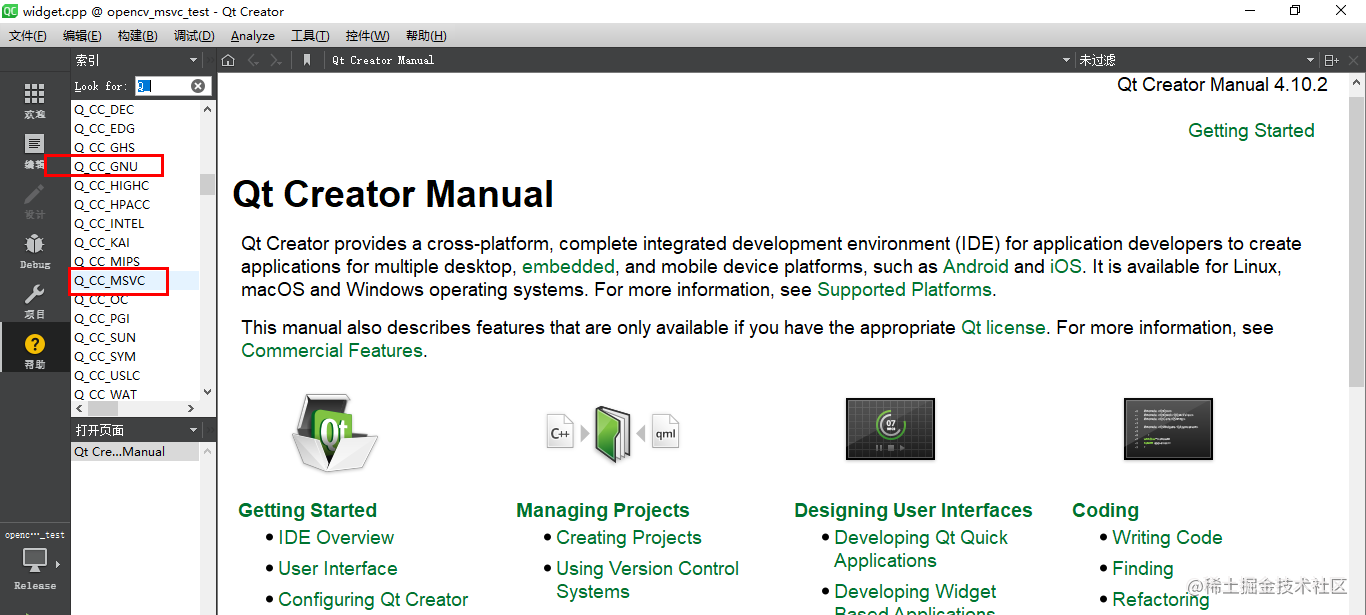Image resolution: width=1366 pixels, height=615 pixels.
Task: Select Qt Cre...Manual in open pages list
Action: [x=135, y=452]
